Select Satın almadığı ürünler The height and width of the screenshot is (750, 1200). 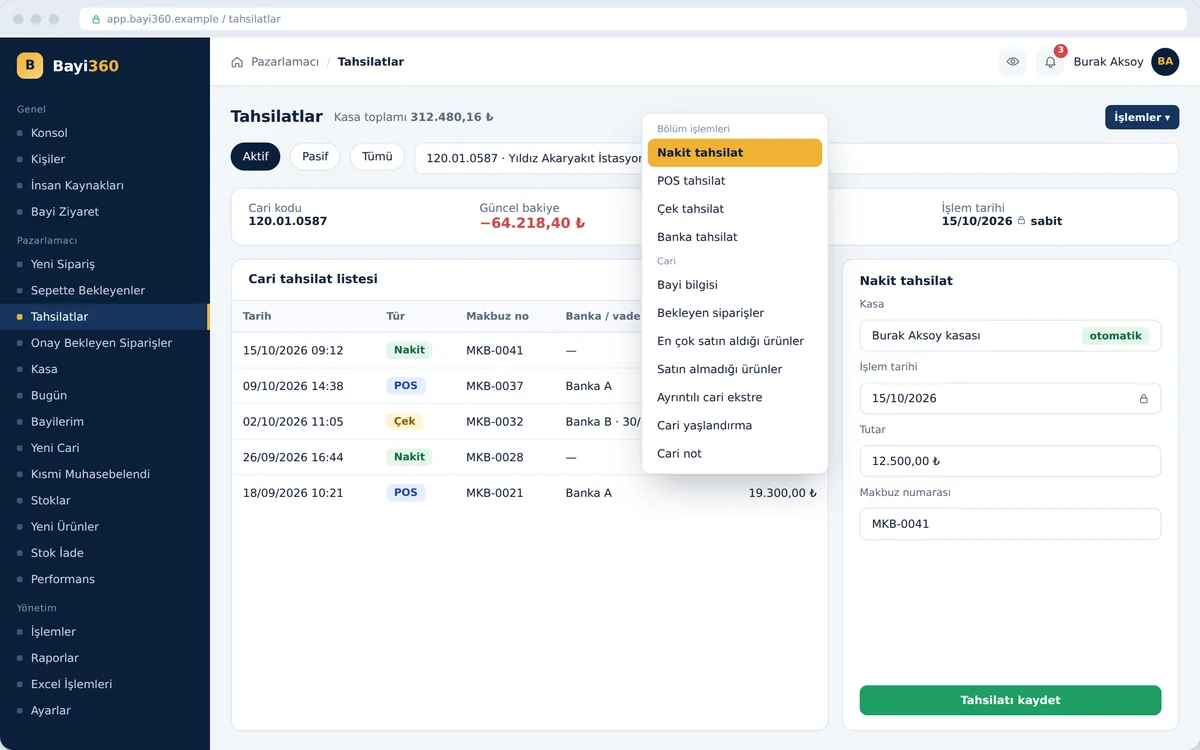click(x=735, y=369)
